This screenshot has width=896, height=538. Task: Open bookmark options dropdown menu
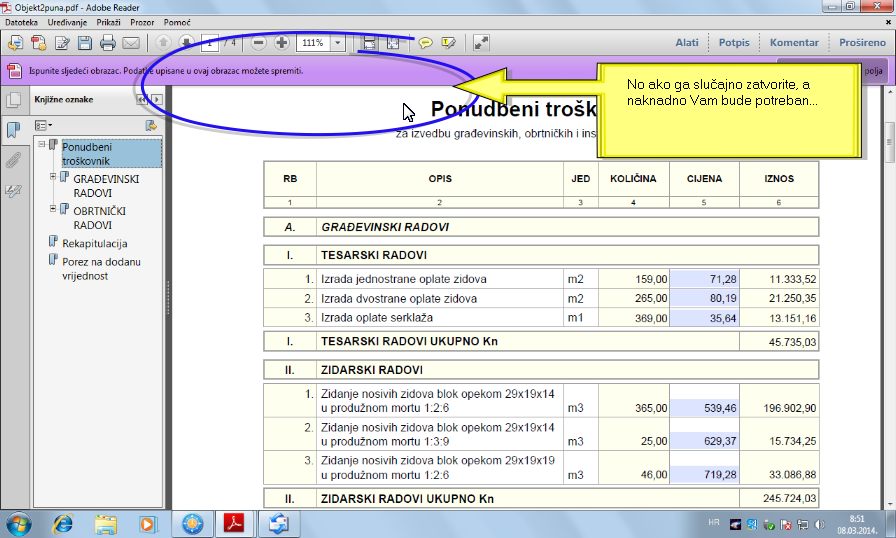coord(43,125)
